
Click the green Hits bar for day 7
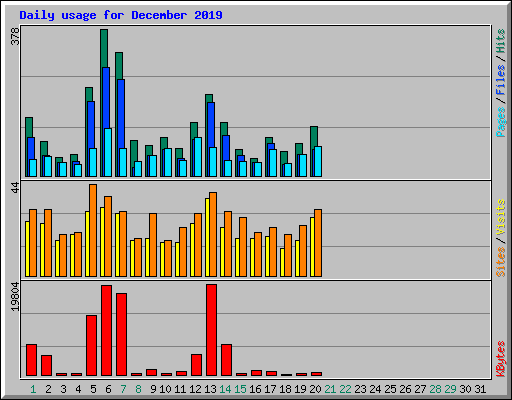click(119, 66)
